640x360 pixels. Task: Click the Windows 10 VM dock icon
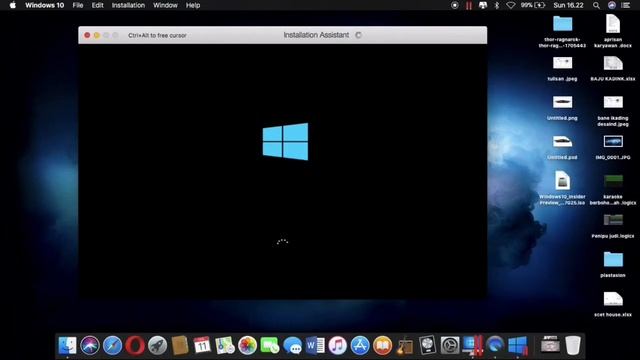pyautogui.click(x=518, y=345)
